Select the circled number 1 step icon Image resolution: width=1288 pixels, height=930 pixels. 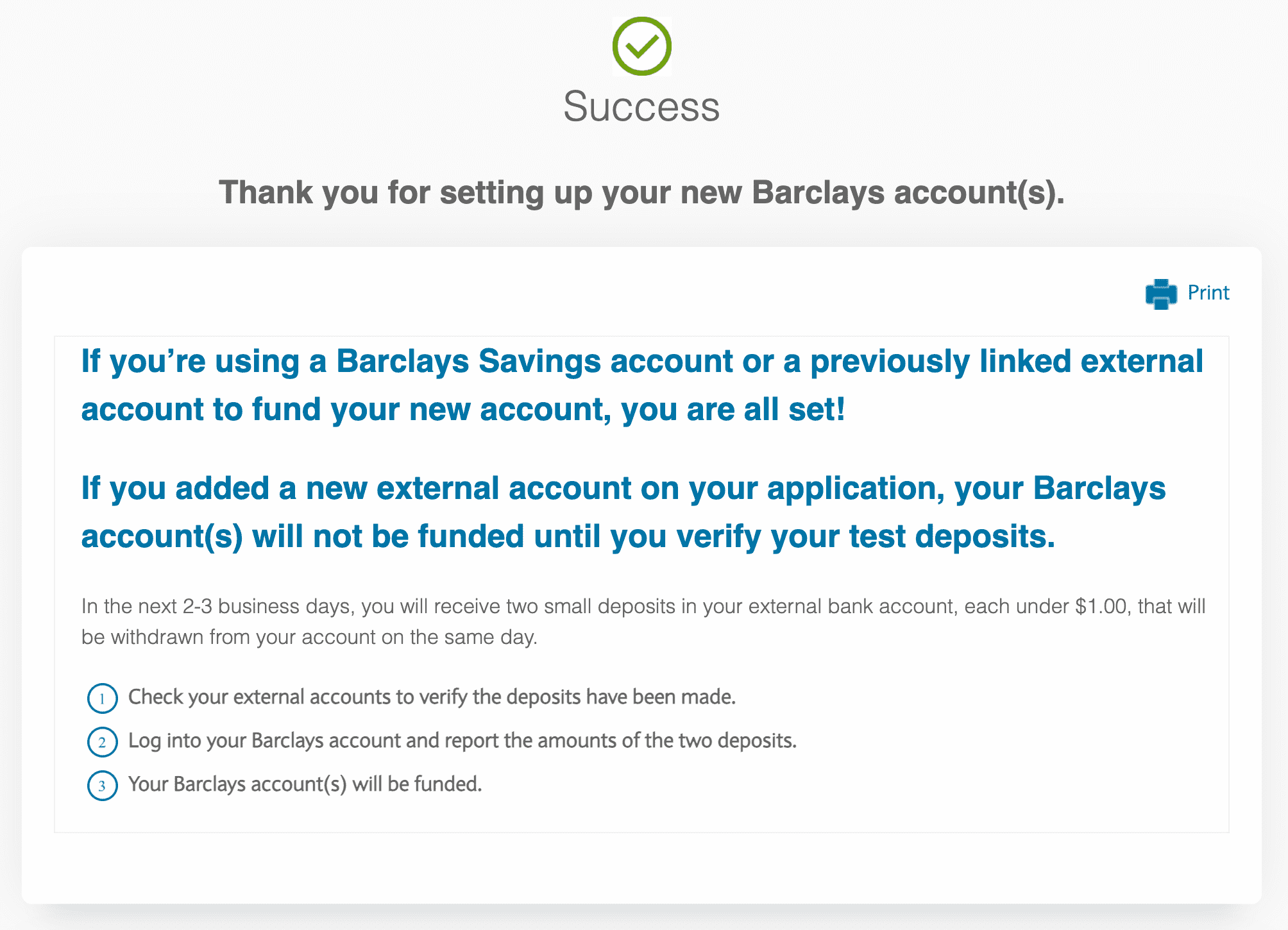pyautogui.click(x=102, y=698)
